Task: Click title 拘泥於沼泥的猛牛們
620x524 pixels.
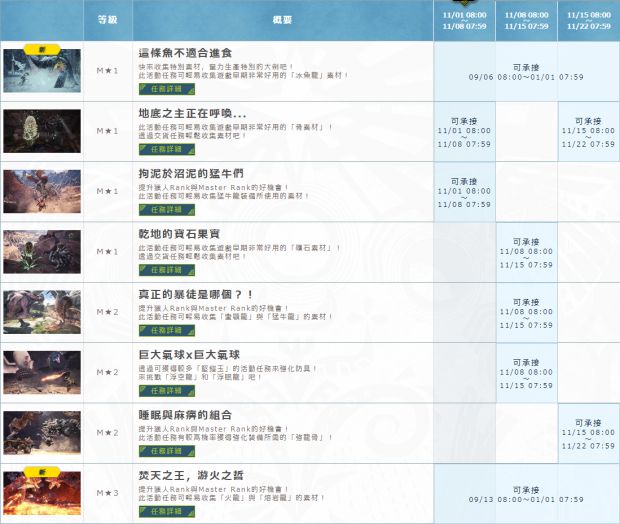Action: click(x=191, y=174)
